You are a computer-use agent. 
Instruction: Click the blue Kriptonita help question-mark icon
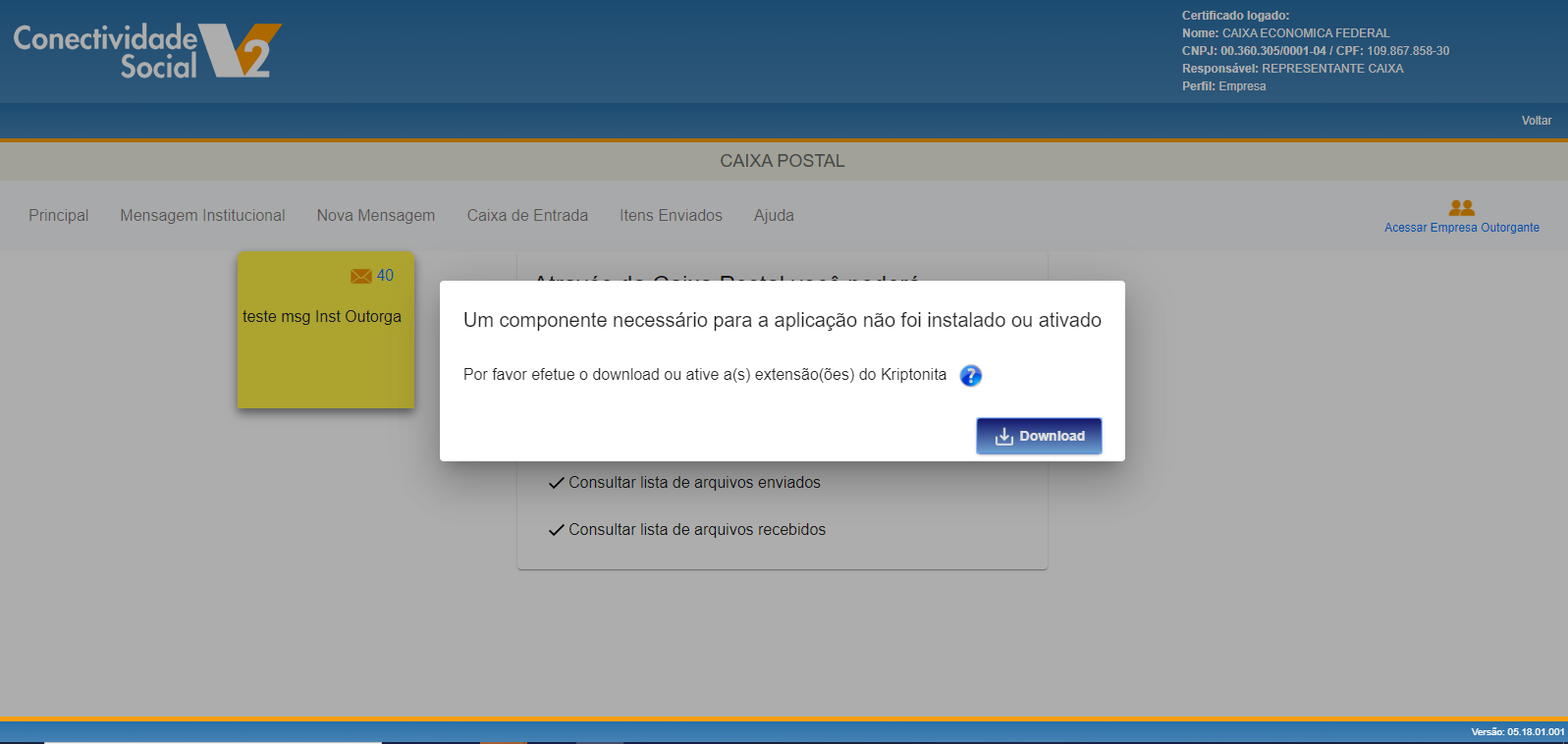970,375
